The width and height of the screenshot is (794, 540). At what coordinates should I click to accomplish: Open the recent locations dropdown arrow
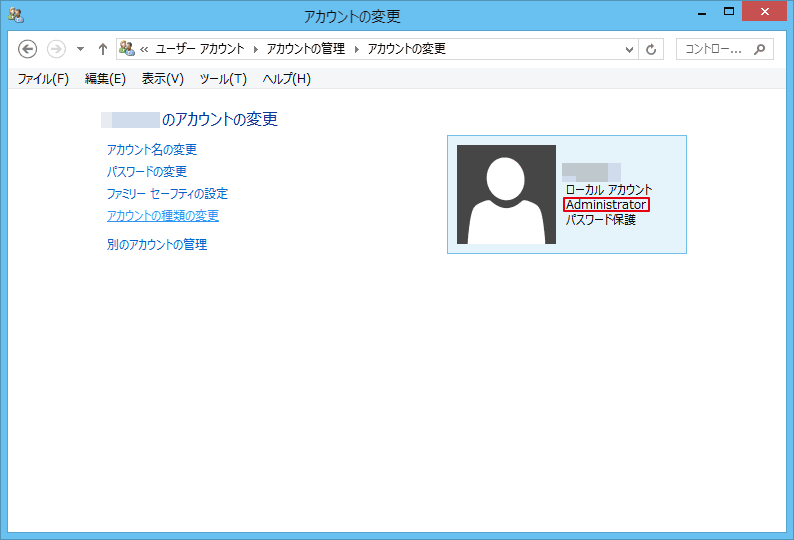click(80, 49)
